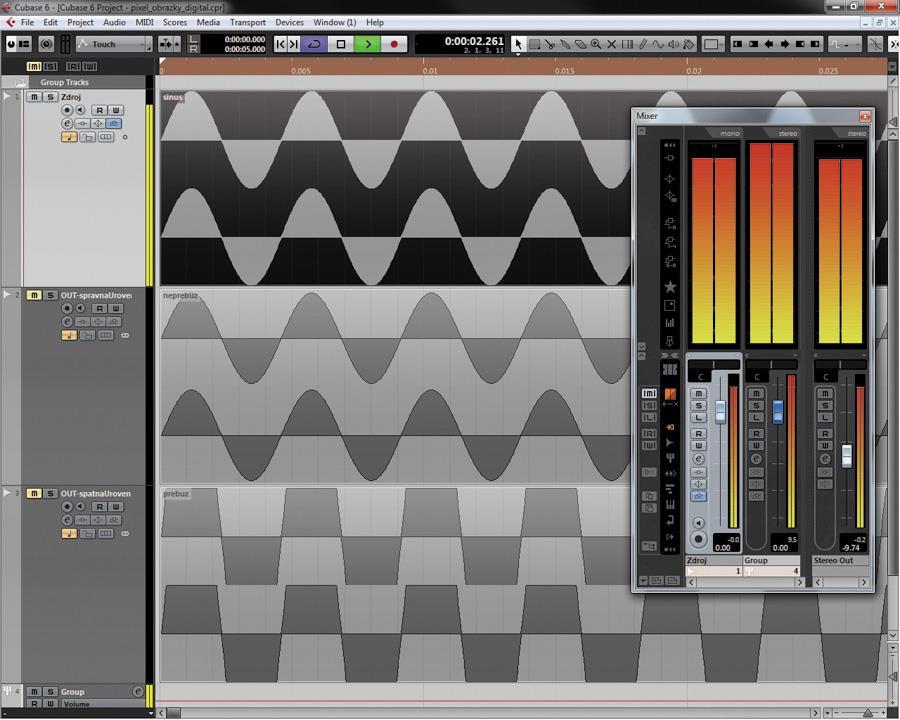Open the Transport menu

[248, 22]
